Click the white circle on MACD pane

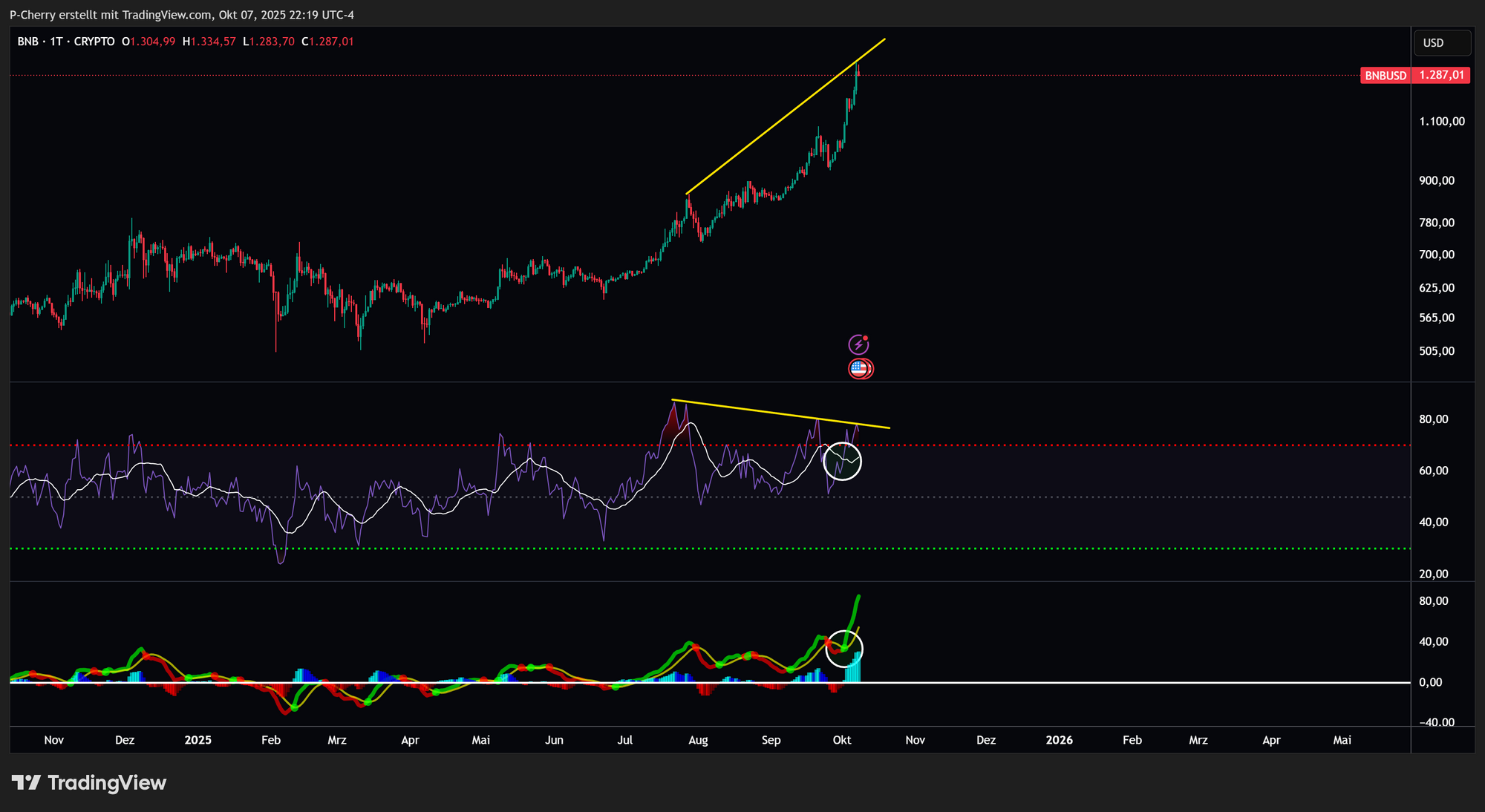click(x=844, y=648)
